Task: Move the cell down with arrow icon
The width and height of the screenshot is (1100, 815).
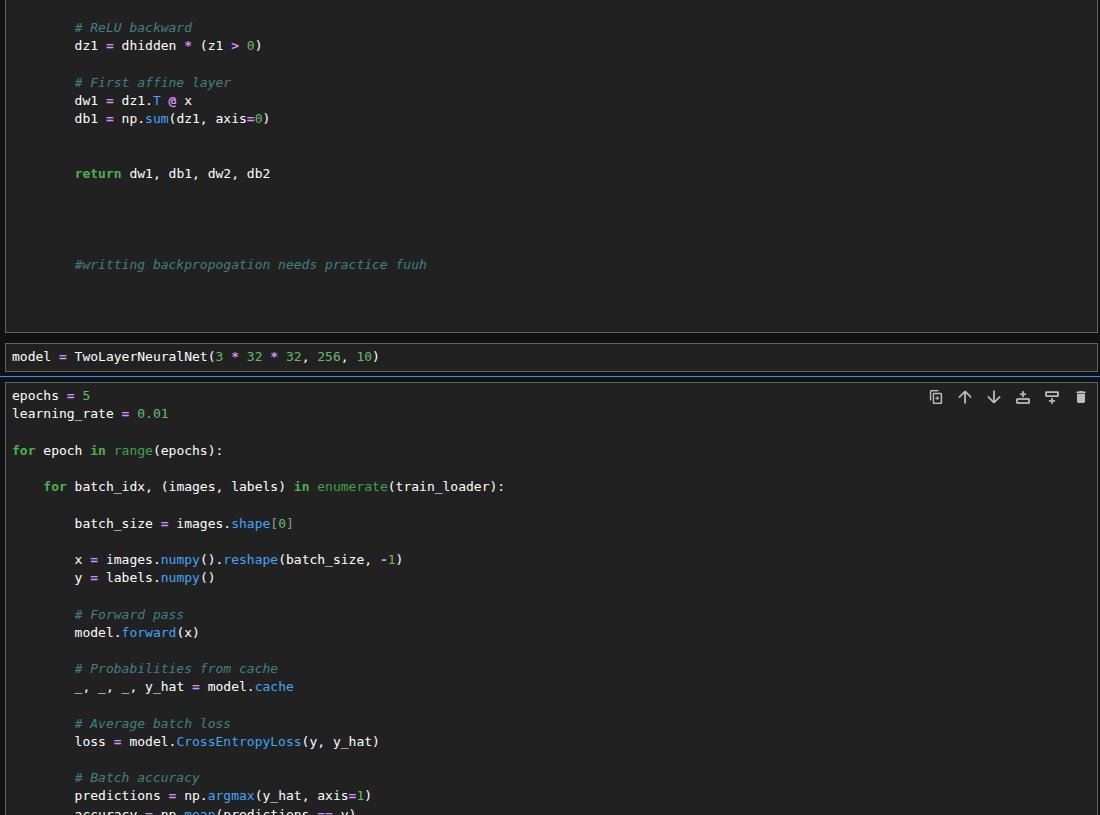Action: 994,397
